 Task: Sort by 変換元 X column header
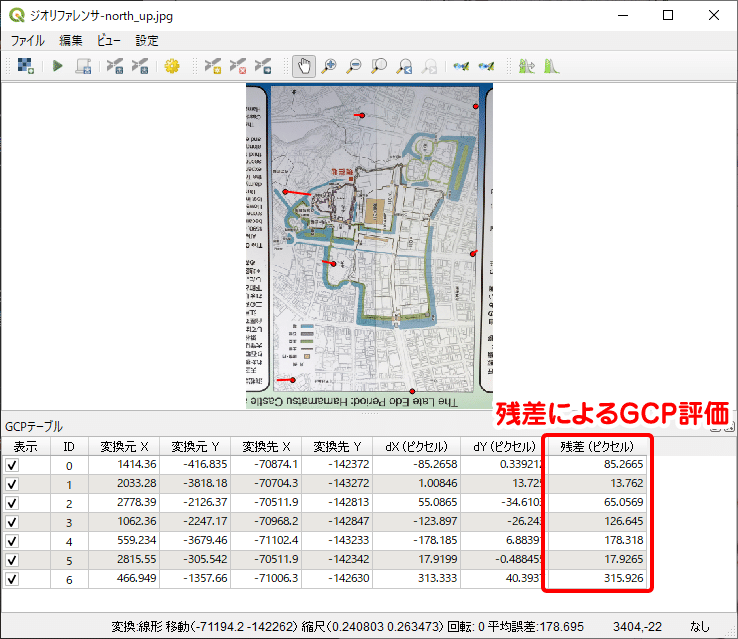[124, 447]
